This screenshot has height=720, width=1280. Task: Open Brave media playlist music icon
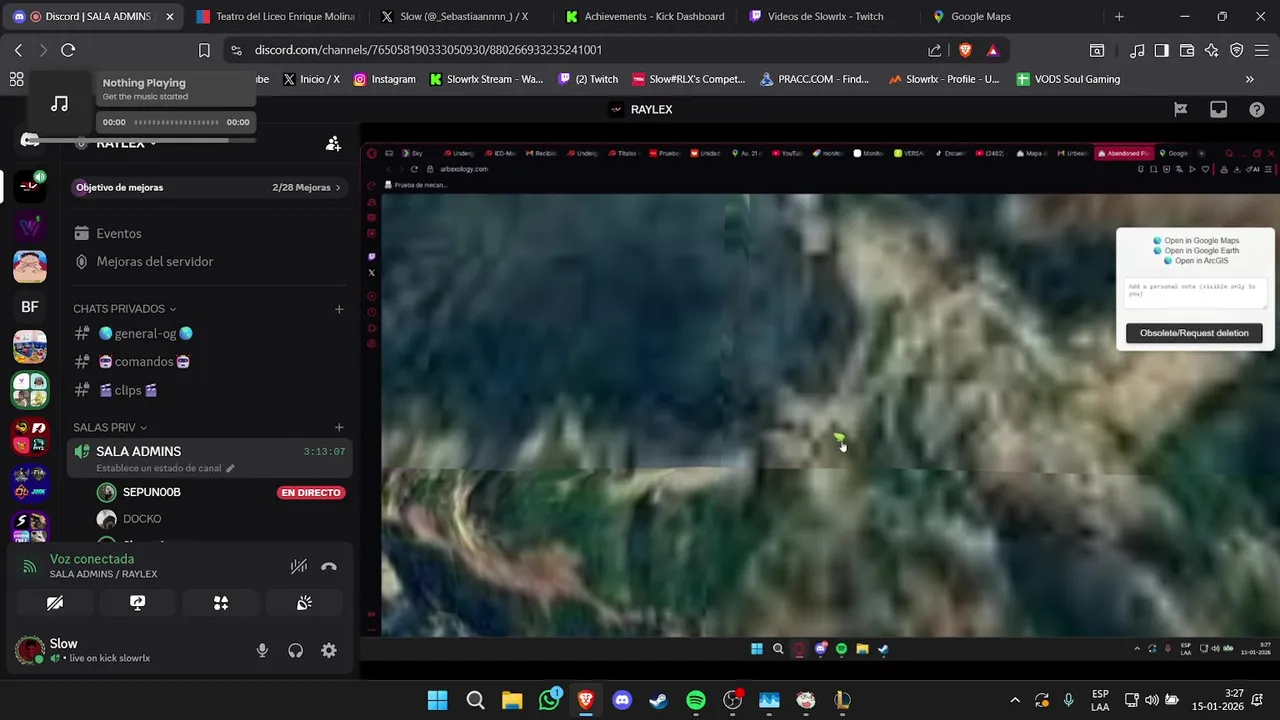(1137, 50)
